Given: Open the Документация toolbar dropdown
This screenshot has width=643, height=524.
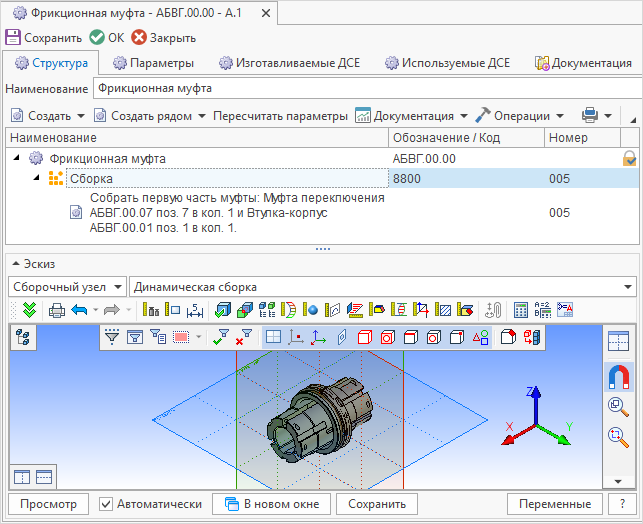Looking at the screenshot, I should [x=464, y=116].
